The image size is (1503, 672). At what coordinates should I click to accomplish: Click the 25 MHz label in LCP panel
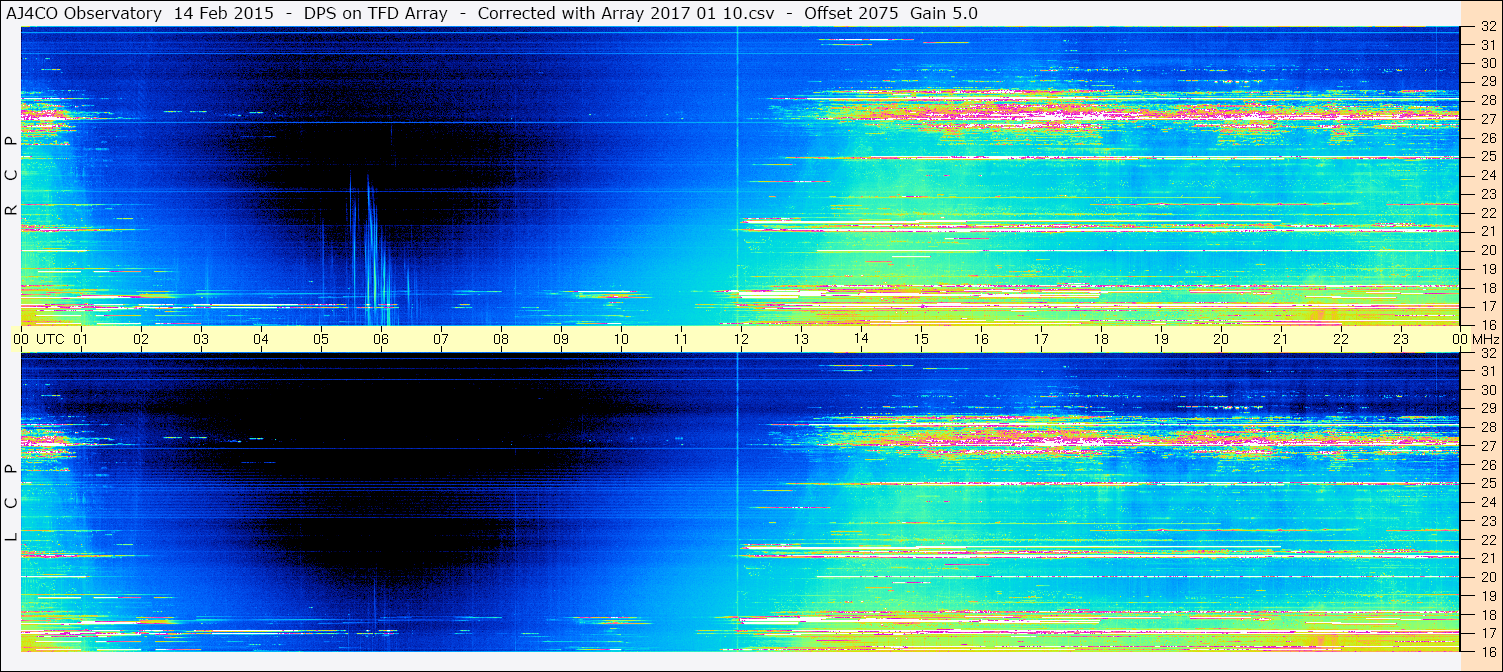pyautogui.click(x=1487, y=484)
